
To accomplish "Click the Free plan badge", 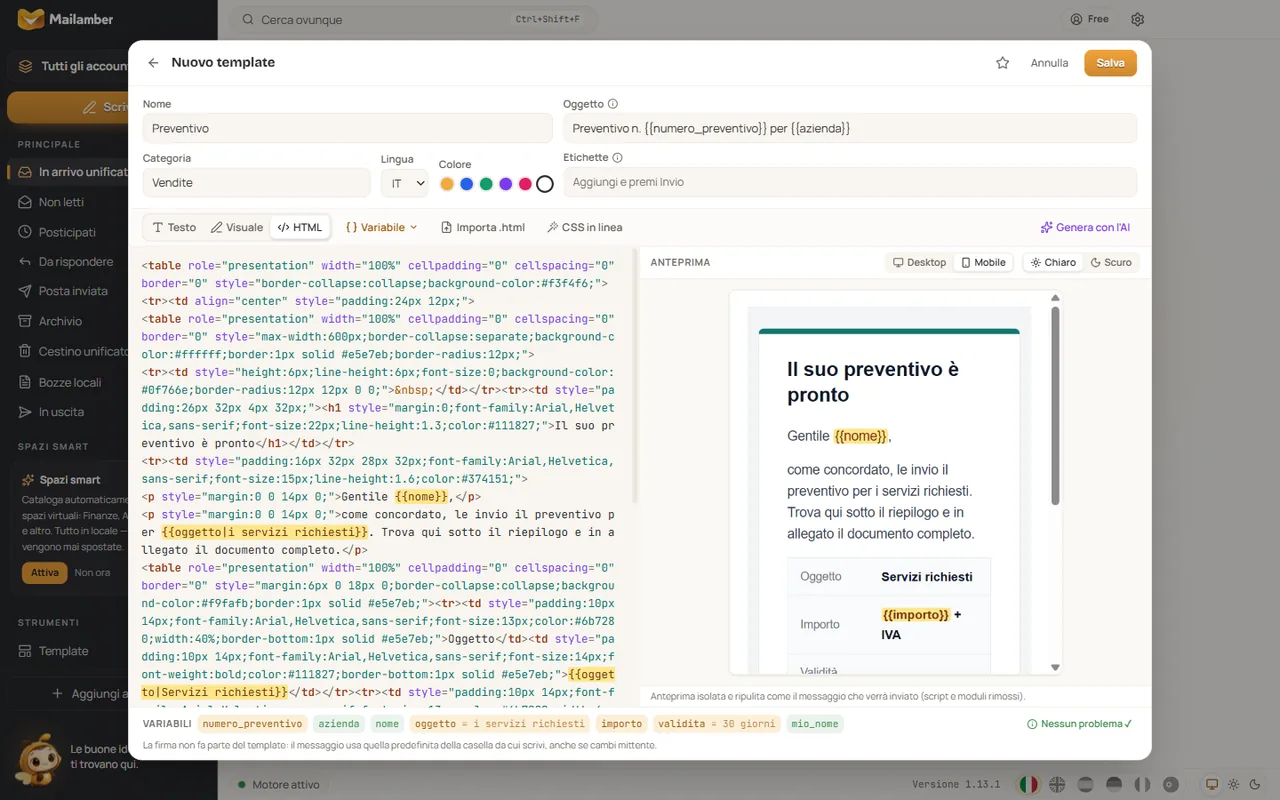I will [x=1089, y=19].
